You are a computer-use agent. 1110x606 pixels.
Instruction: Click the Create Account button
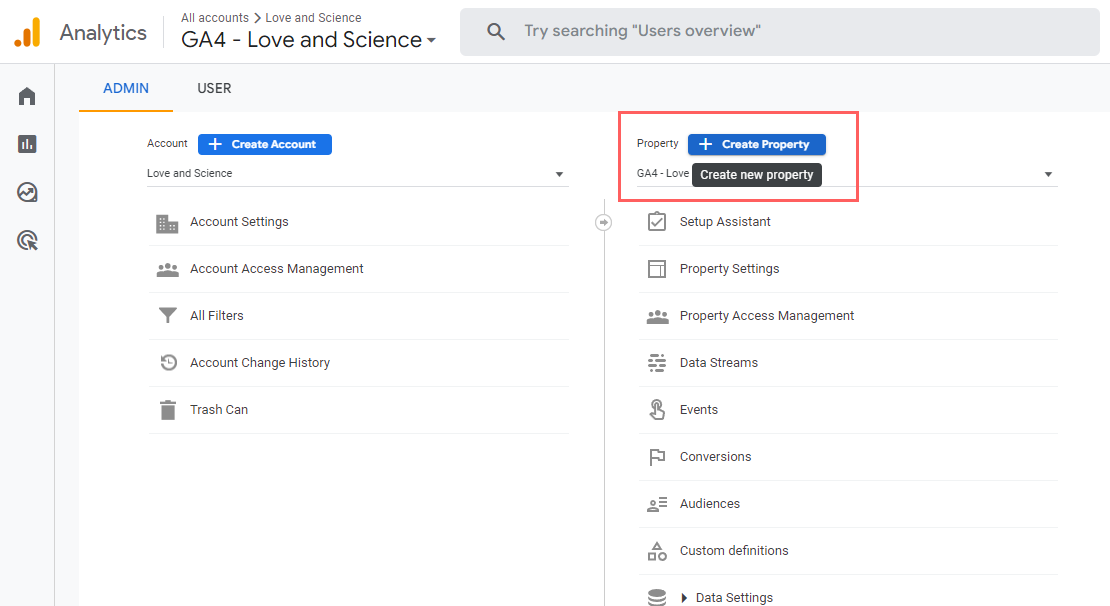(x=265, y=144)
